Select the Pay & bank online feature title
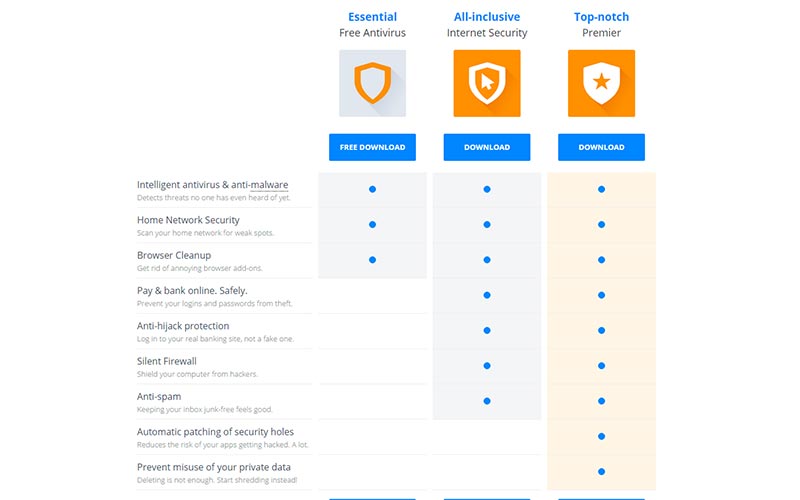 (192, 290)
